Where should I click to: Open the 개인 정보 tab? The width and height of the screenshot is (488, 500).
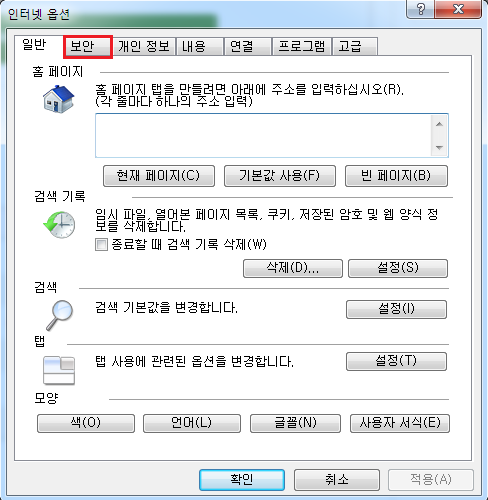point(144,46)
